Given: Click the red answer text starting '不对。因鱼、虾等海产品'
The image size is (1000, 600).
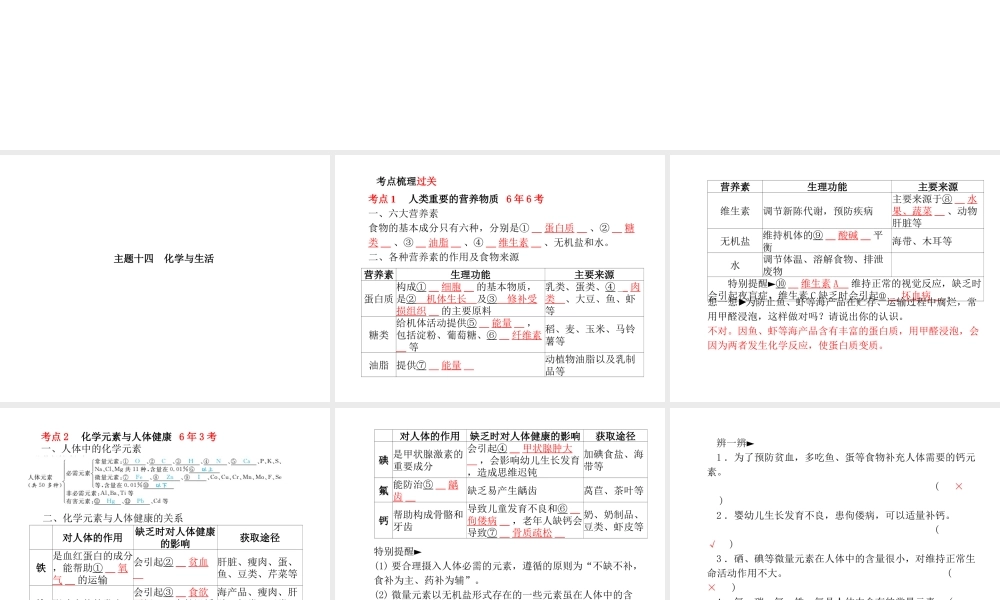Looking at the screenshot, I should point(842,338).
